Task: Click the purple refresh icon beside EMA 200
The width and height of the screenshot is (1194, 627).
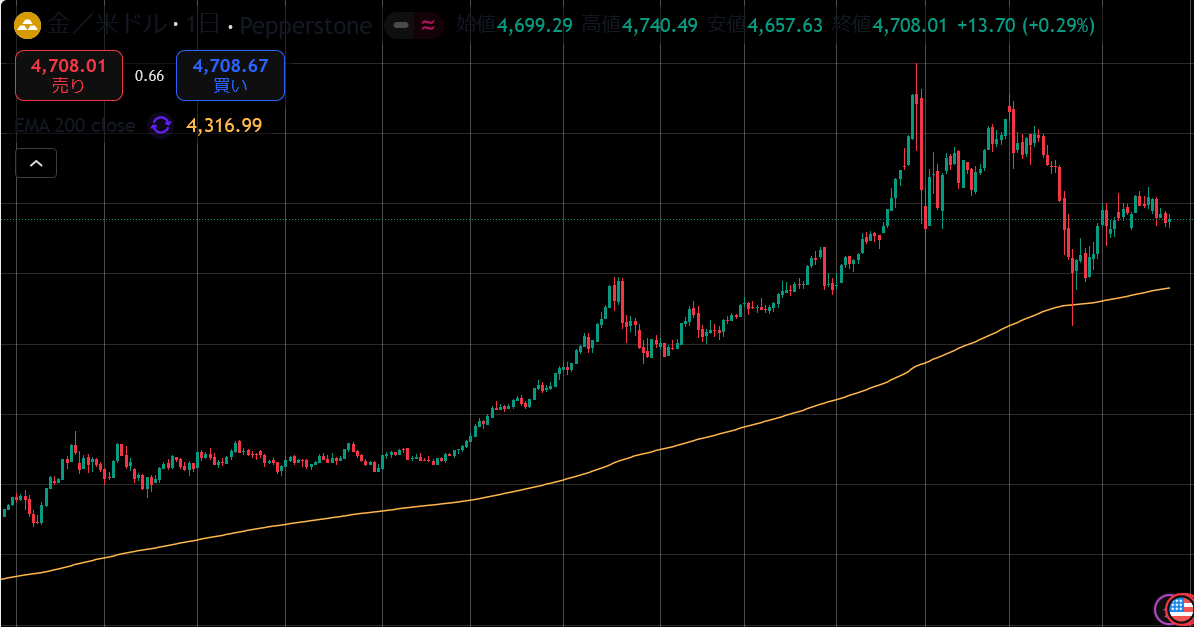Action: 160,125
